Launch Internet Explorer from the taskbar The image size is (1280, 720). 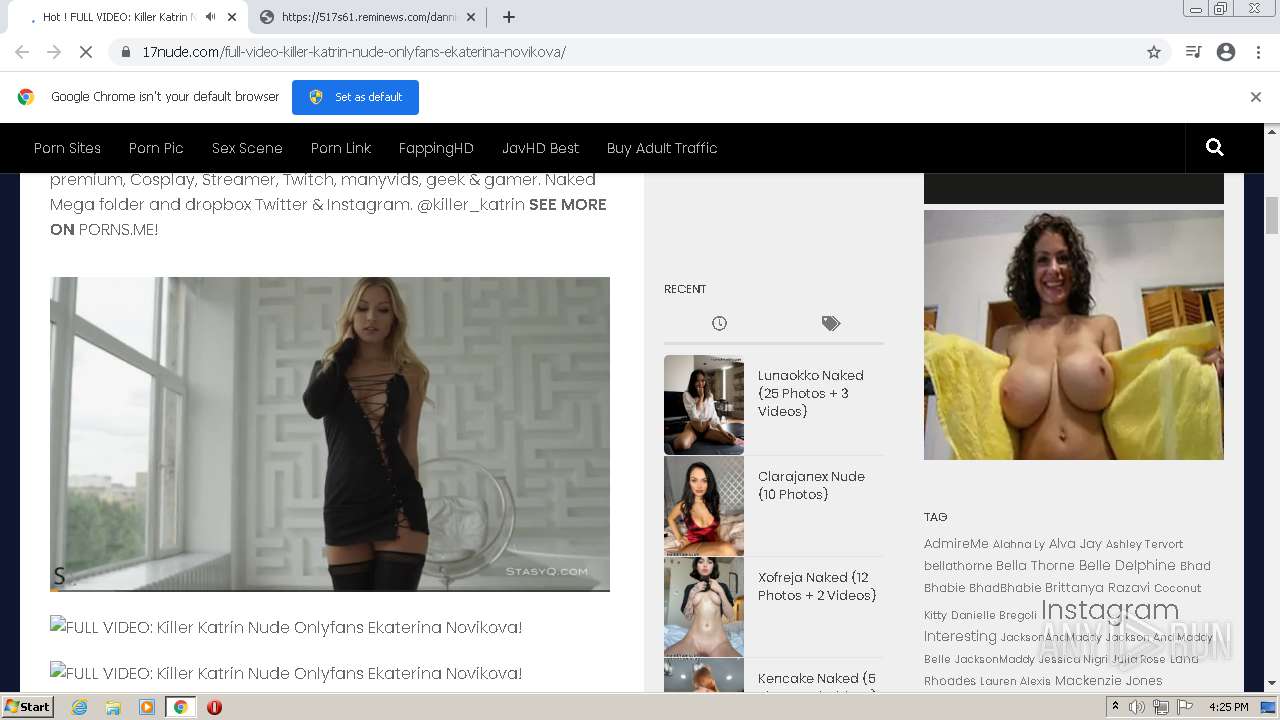pos(79,707)
